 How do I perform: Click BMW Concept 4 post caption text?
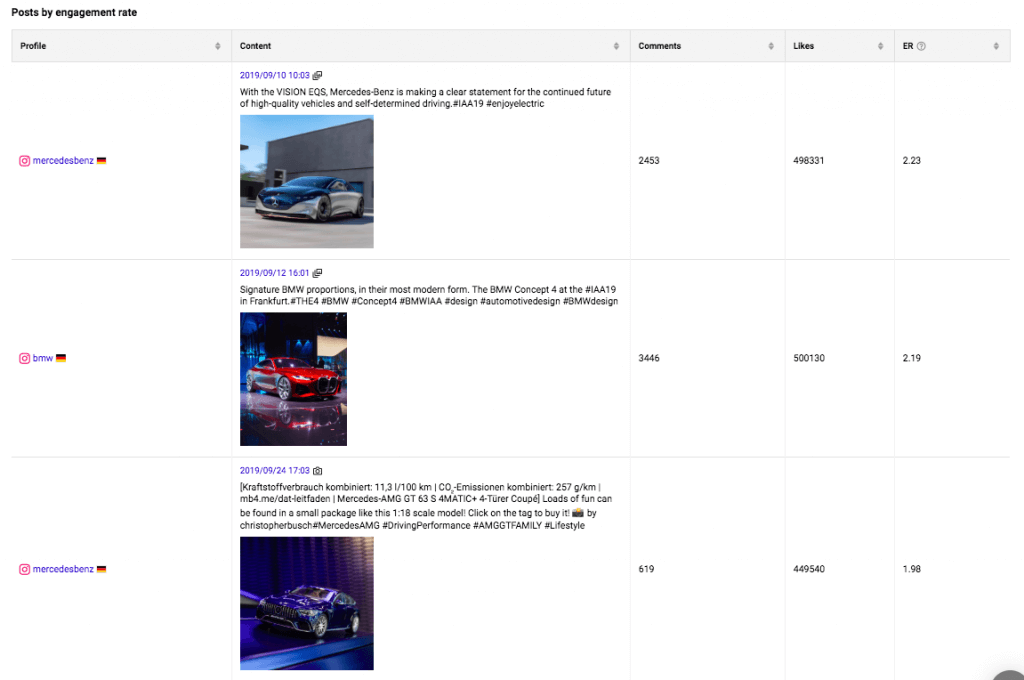pyautogui.click(x=428, y=295)
